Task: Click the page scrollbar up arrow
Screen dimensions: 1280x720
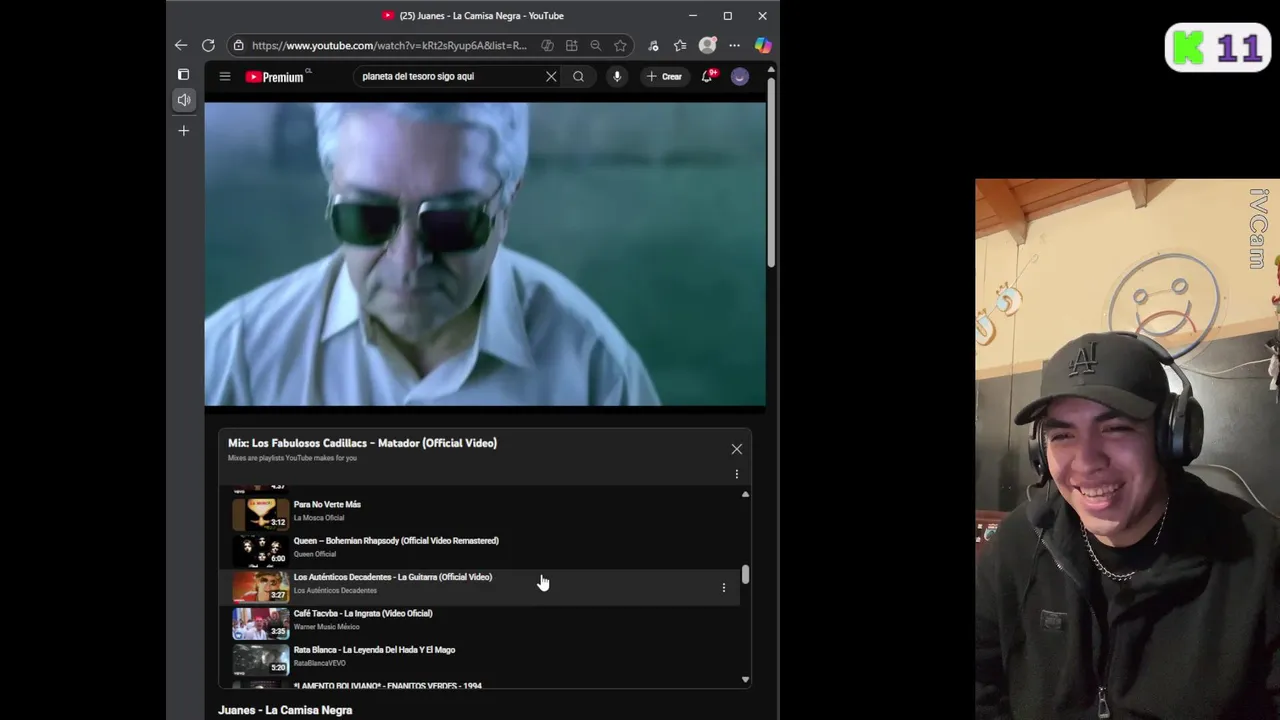Action: coord(771,69)
